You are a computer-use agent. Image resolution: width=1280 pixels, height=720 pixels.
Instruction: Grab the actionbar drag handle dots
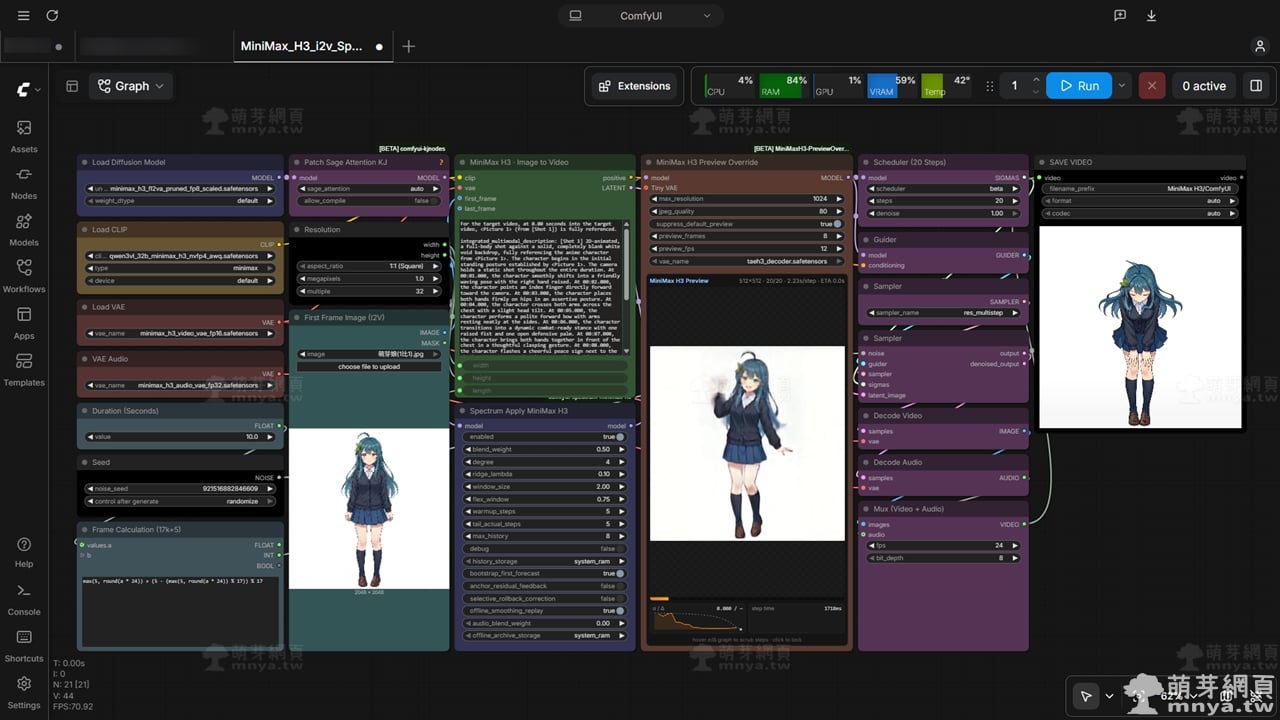click(990, 86)
